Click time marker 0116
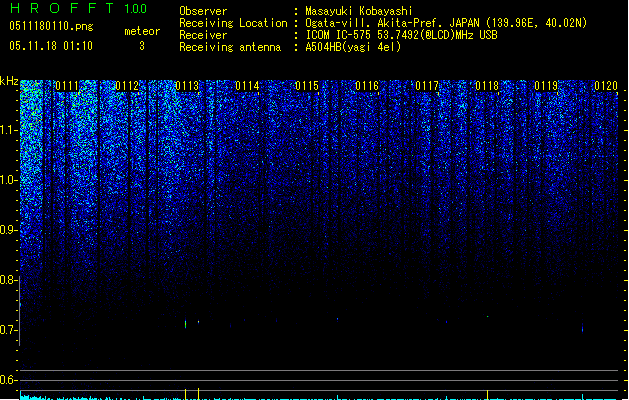Viewport: 629px width, 400px height. pos(367,86)
